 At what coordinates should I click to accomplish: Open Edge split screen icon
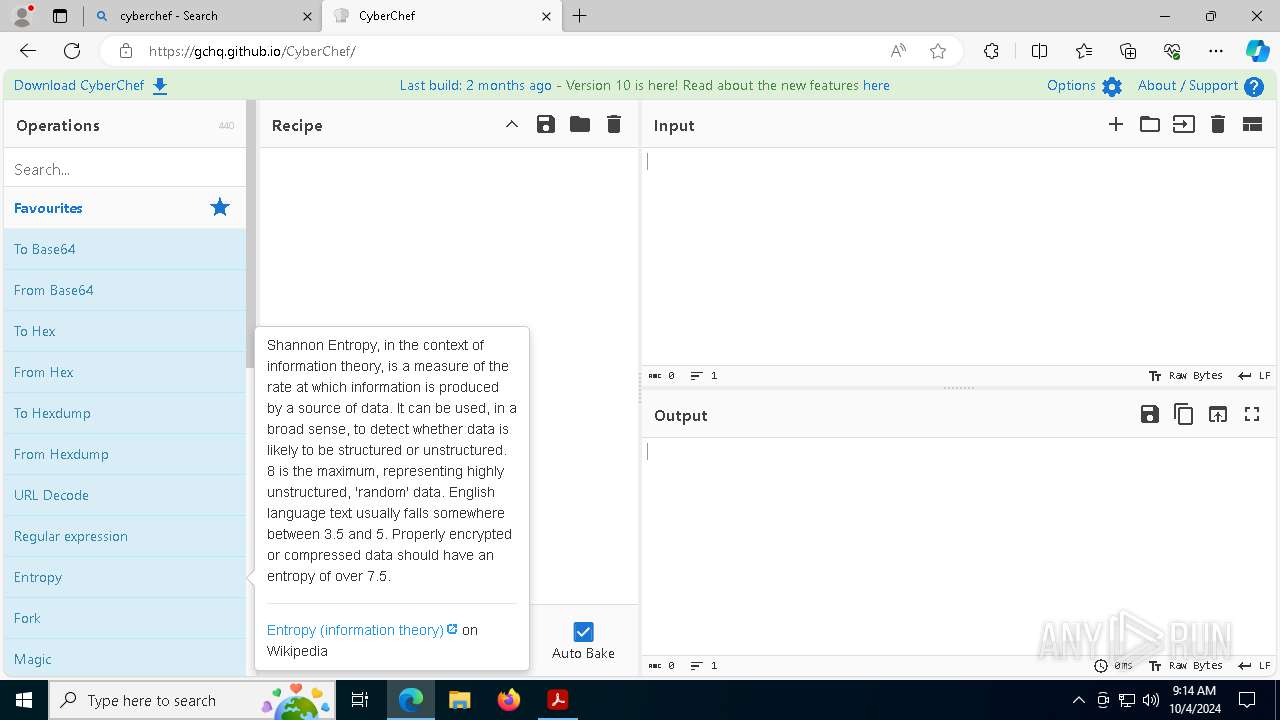[x=1039, y=51]
